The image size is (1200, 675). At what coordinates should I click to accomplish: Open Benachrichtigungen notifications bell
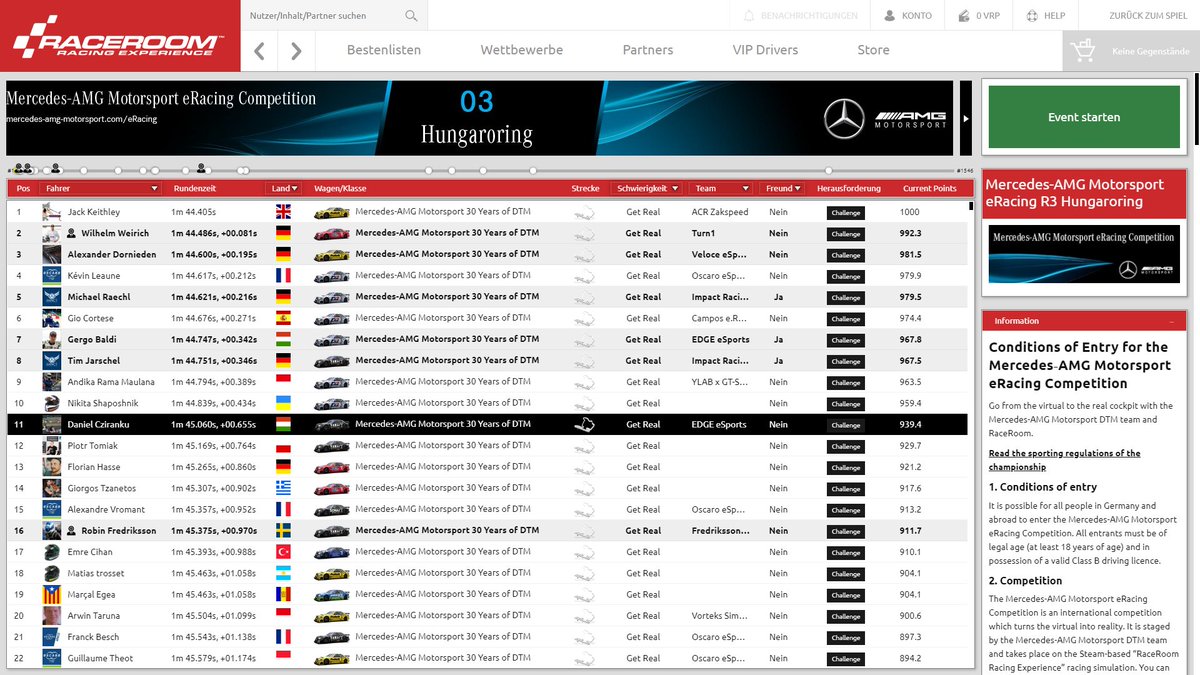(801, 16)
